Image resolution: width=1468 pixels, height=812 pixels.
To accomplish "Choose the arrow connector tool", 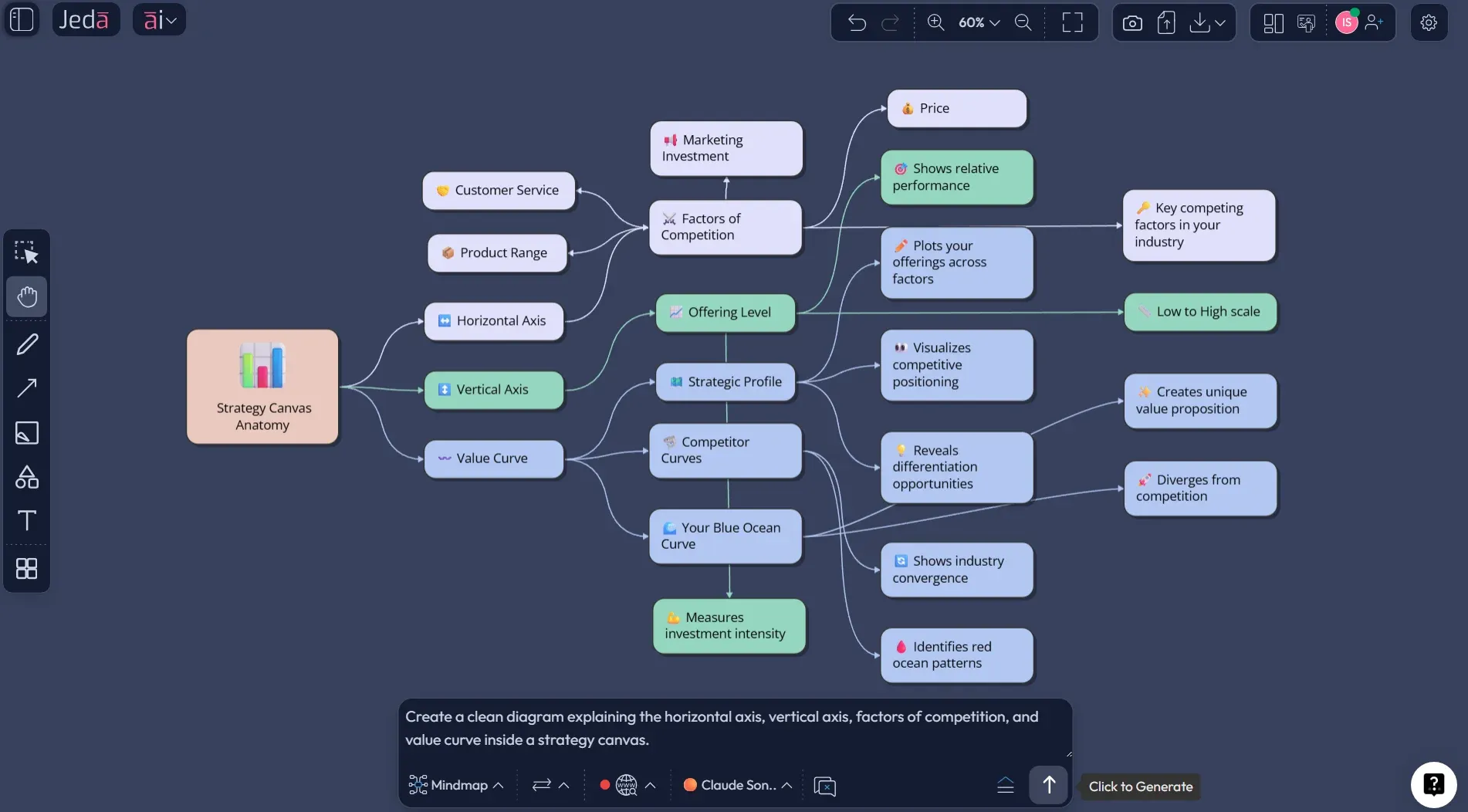I will (x=28, y=387).
